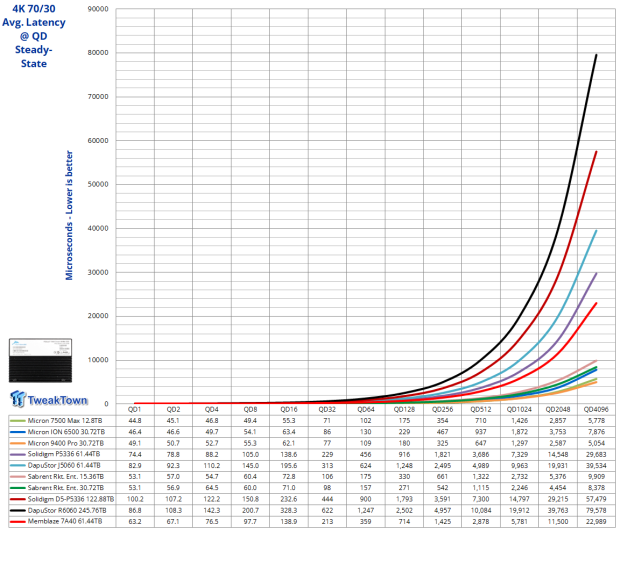620x568 pixels.
Task: Click the Solidigm D5-P5336 122.88TB legend label
Action: [x=71, y=499]
